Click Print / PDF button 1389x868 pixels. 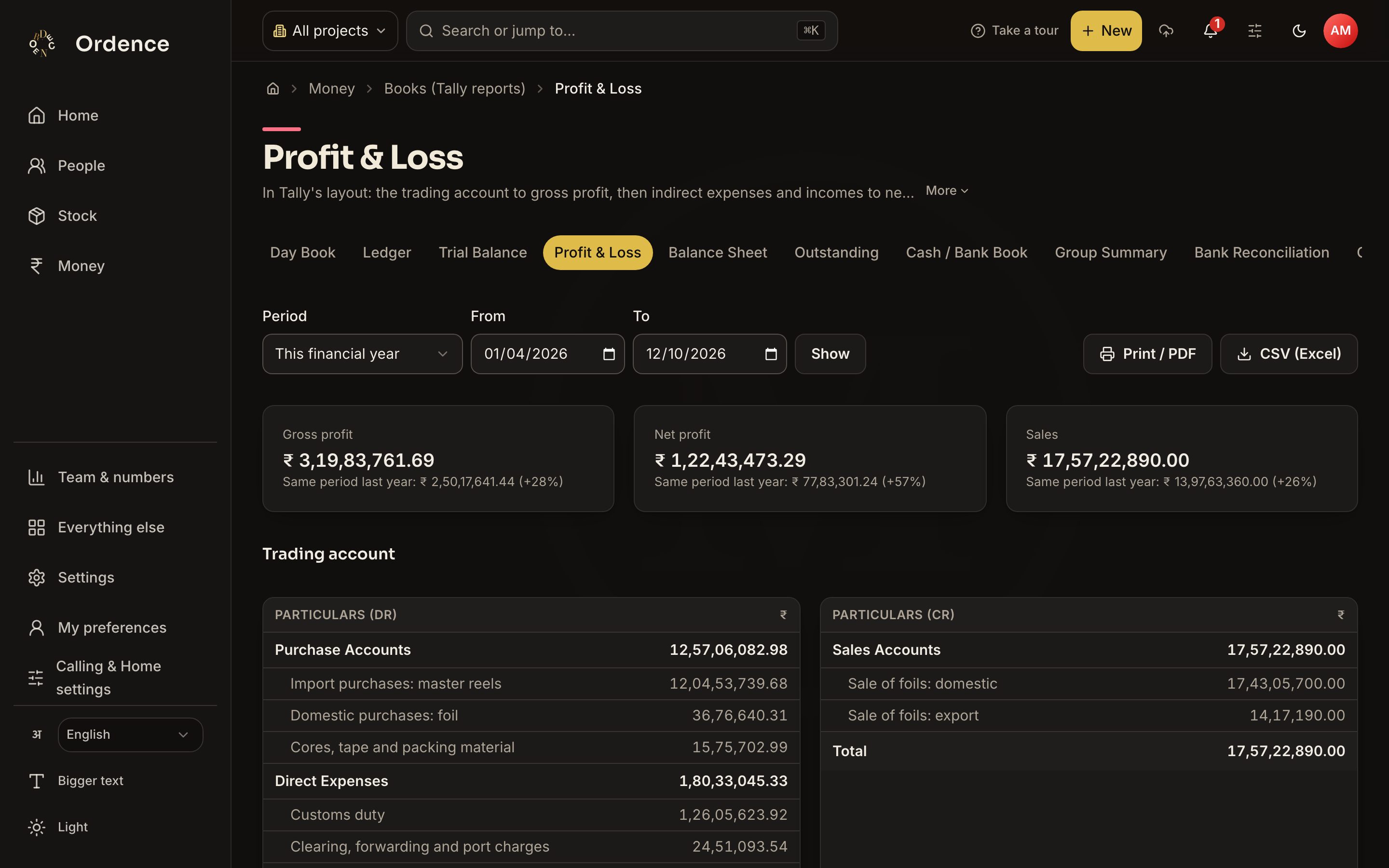click(x=1147, y=354)
